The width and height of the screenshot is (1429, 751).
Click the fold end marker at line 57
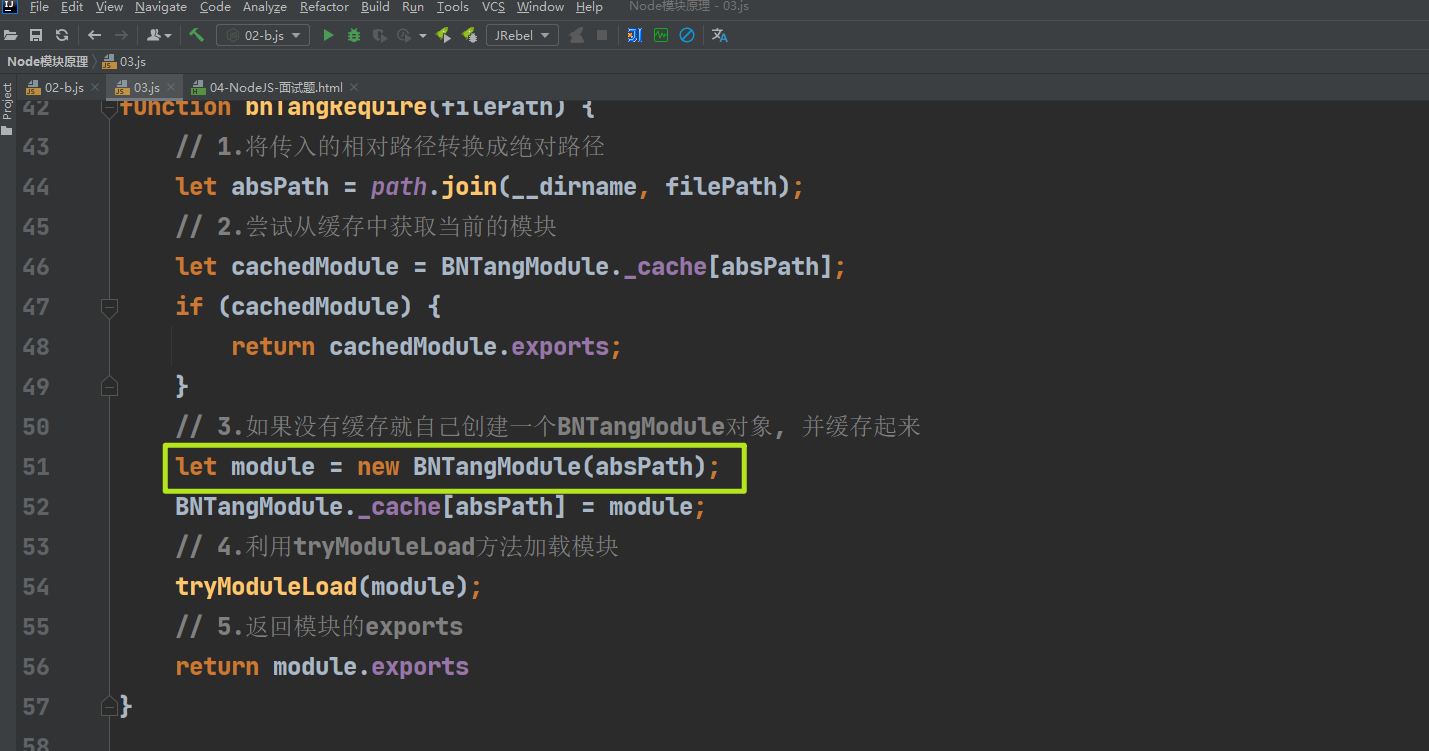pos(110,706)
